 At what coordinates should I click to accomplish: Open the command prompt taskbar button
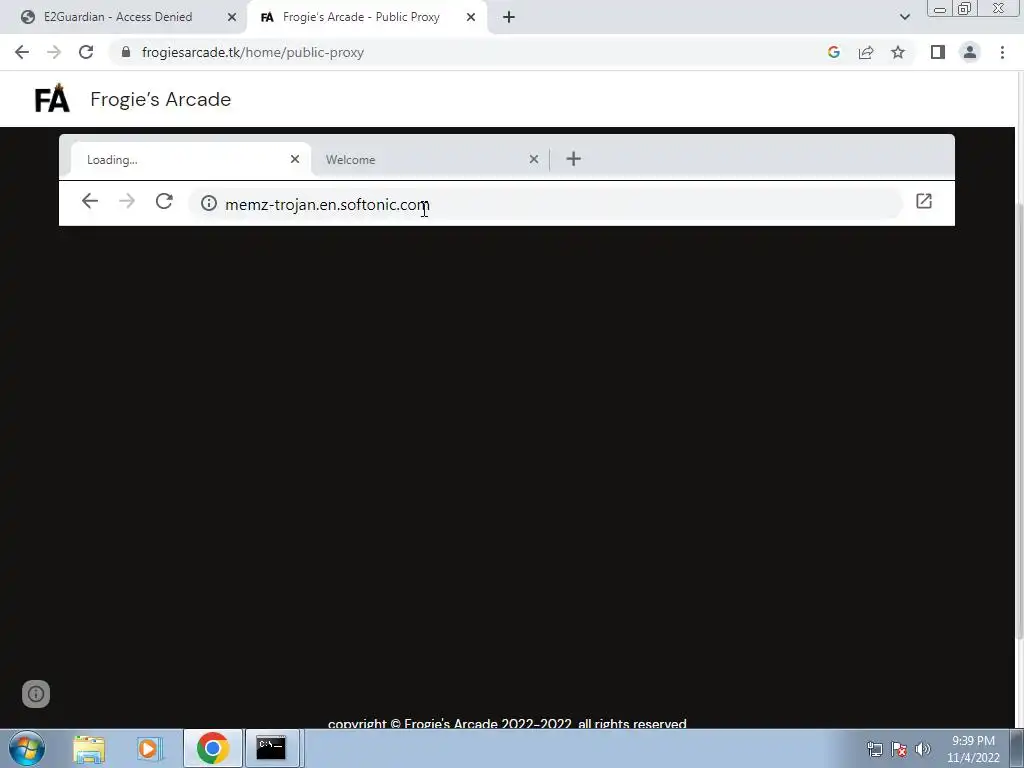click(271, 748)
